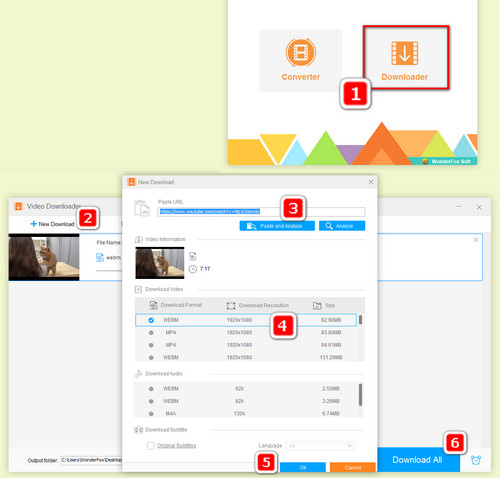
Task: Click the Download All button
Action: [418, 460]
